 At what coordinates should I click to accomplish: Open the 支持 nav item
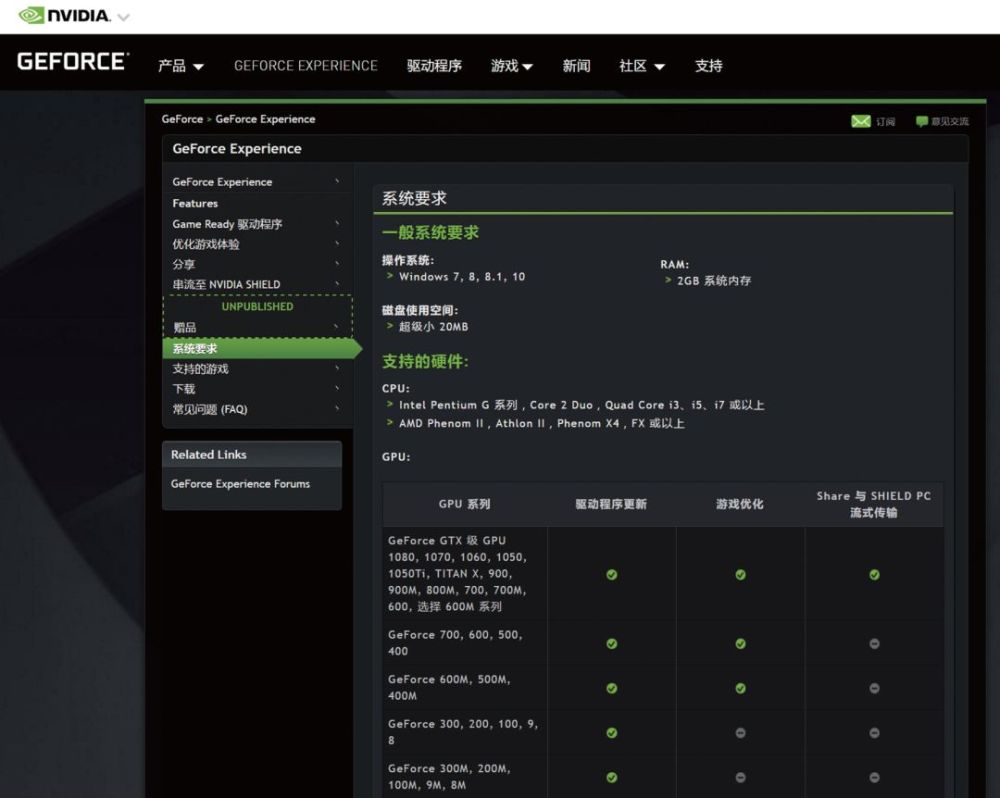coord(709,66)
